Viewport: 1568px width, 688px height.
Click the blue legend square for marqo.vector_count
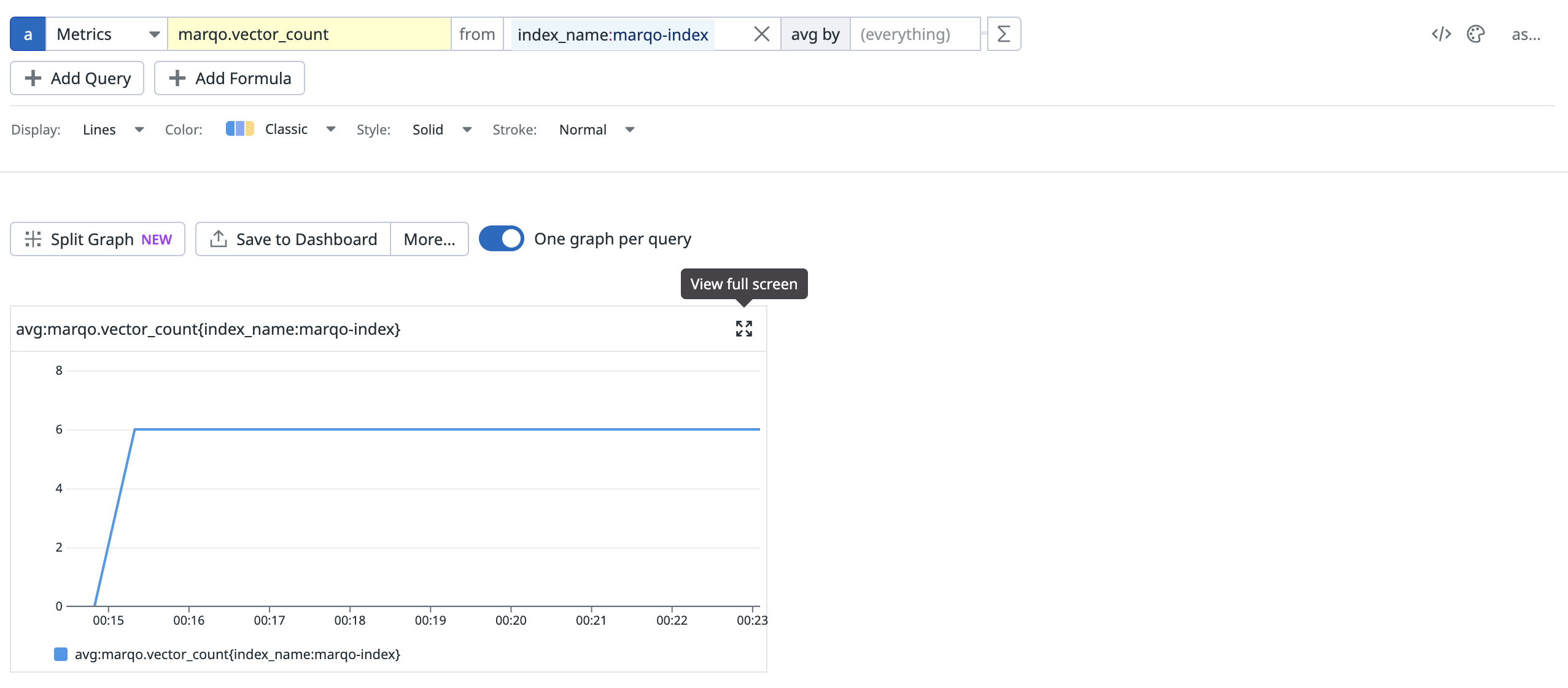point(61,654)
